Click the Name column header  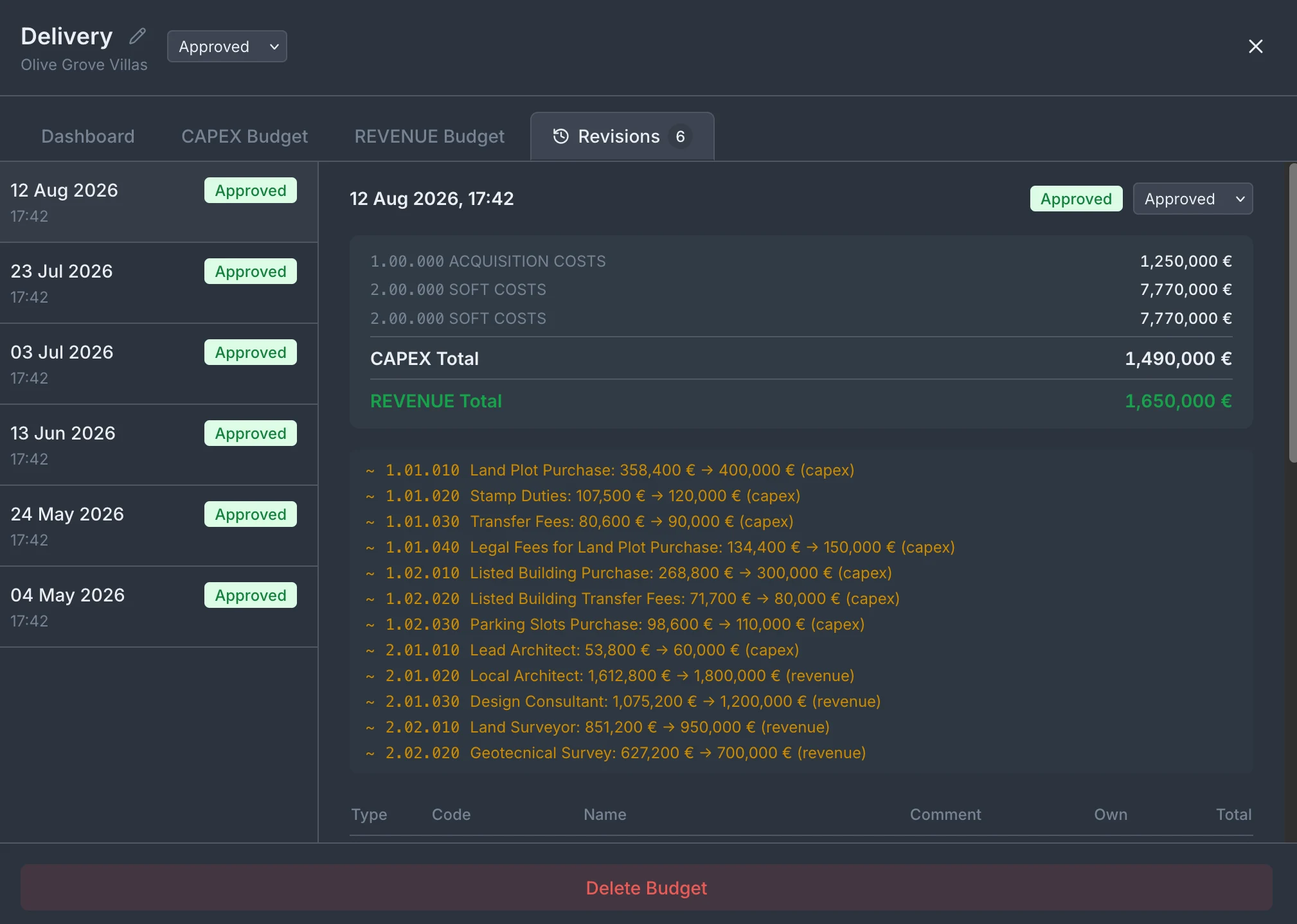tap(605, 814)
